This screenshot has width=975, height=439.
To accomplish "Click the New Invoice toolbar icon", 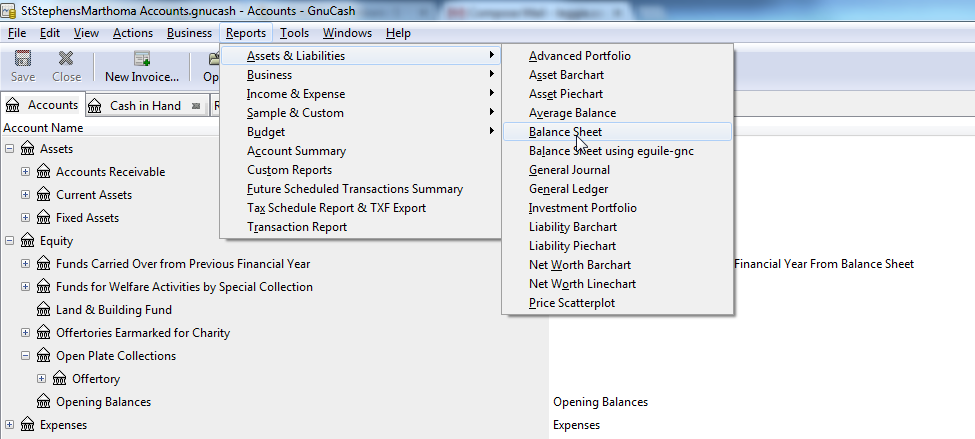I will (142, 58).
